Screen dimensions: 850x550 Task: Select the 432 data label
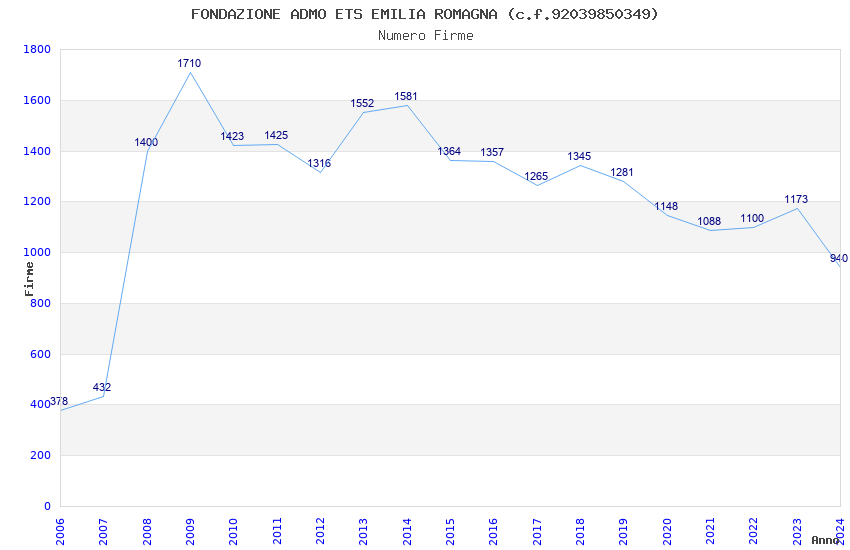(x=102, y=387)
